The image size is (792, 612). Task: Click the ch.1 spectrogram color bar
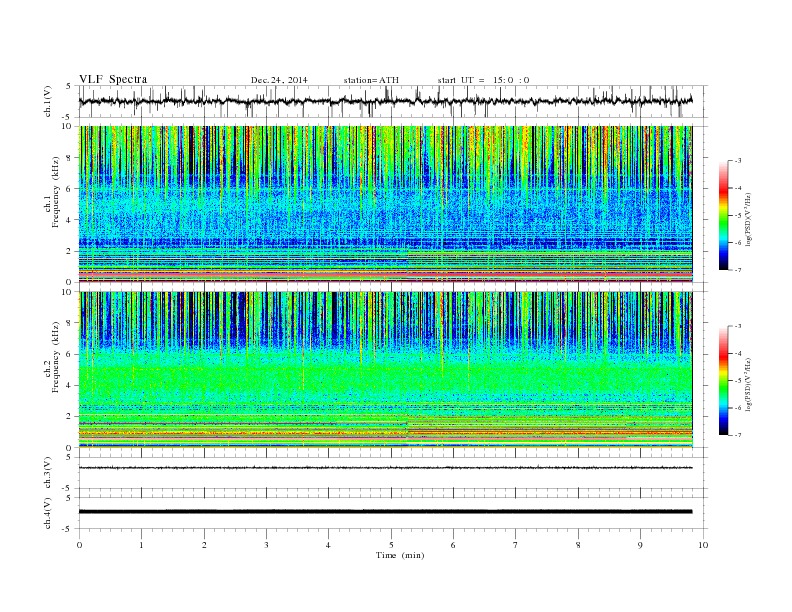[x=723, y=216]
